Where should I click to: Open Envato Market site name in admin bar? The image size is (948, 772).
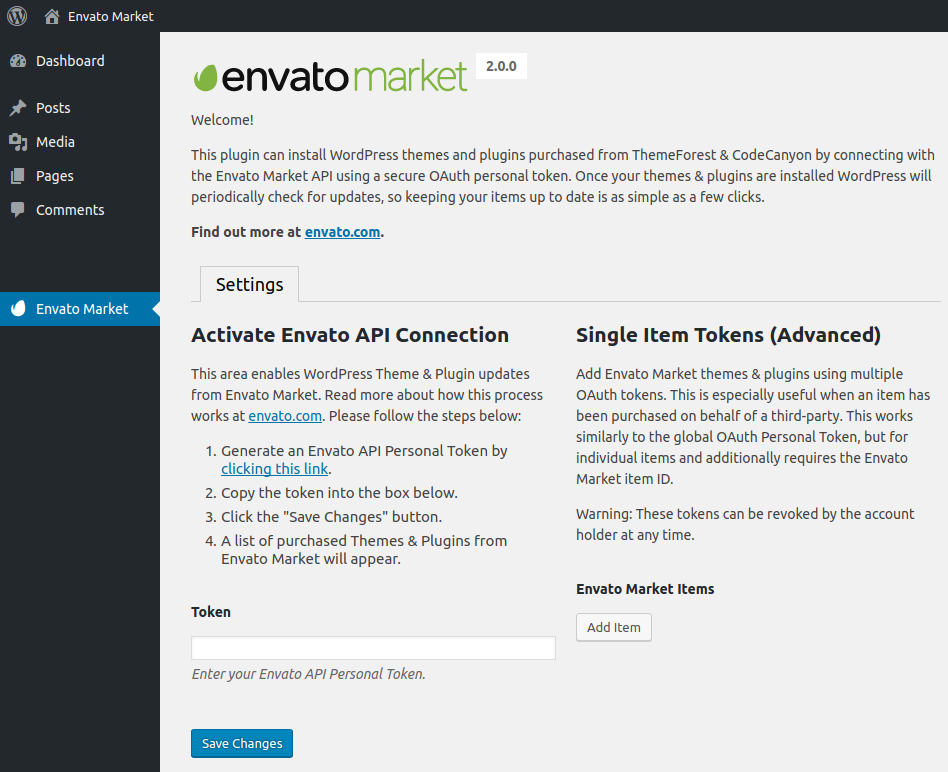click(111, 16)
